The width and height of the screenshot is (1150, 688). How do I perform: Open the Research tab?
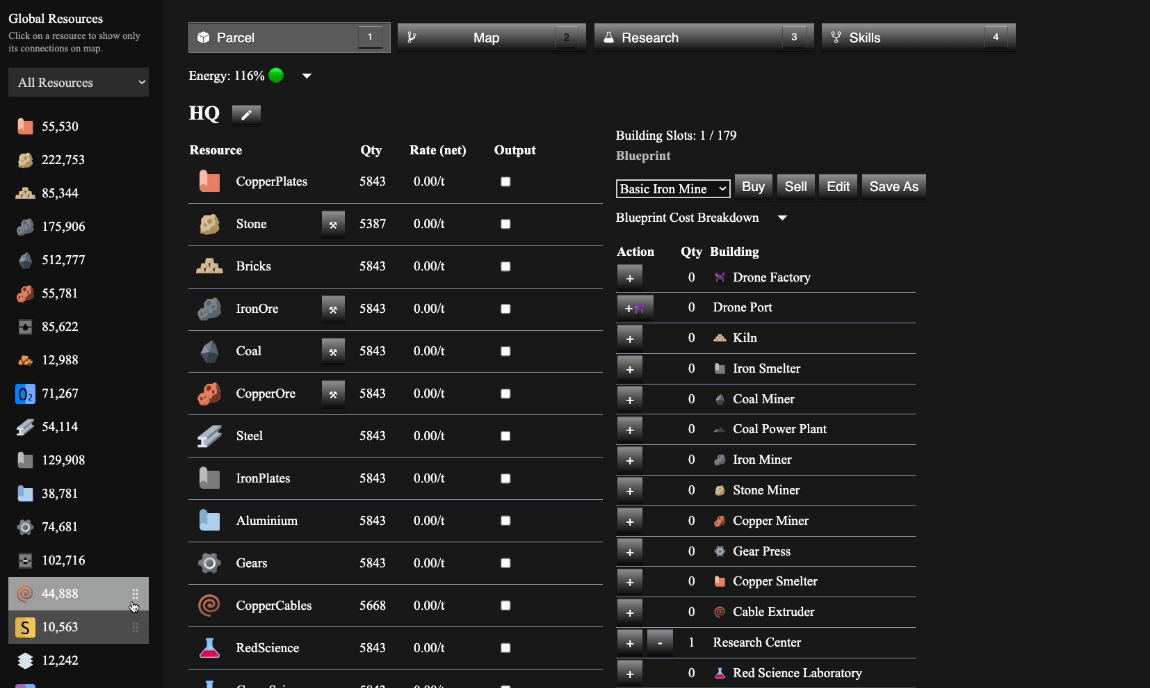pyautogui.click(x=703, y=38)
